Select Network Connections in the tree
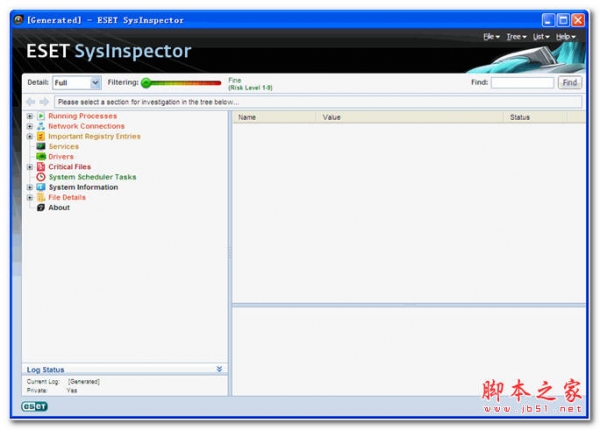 tap(86, 126)
